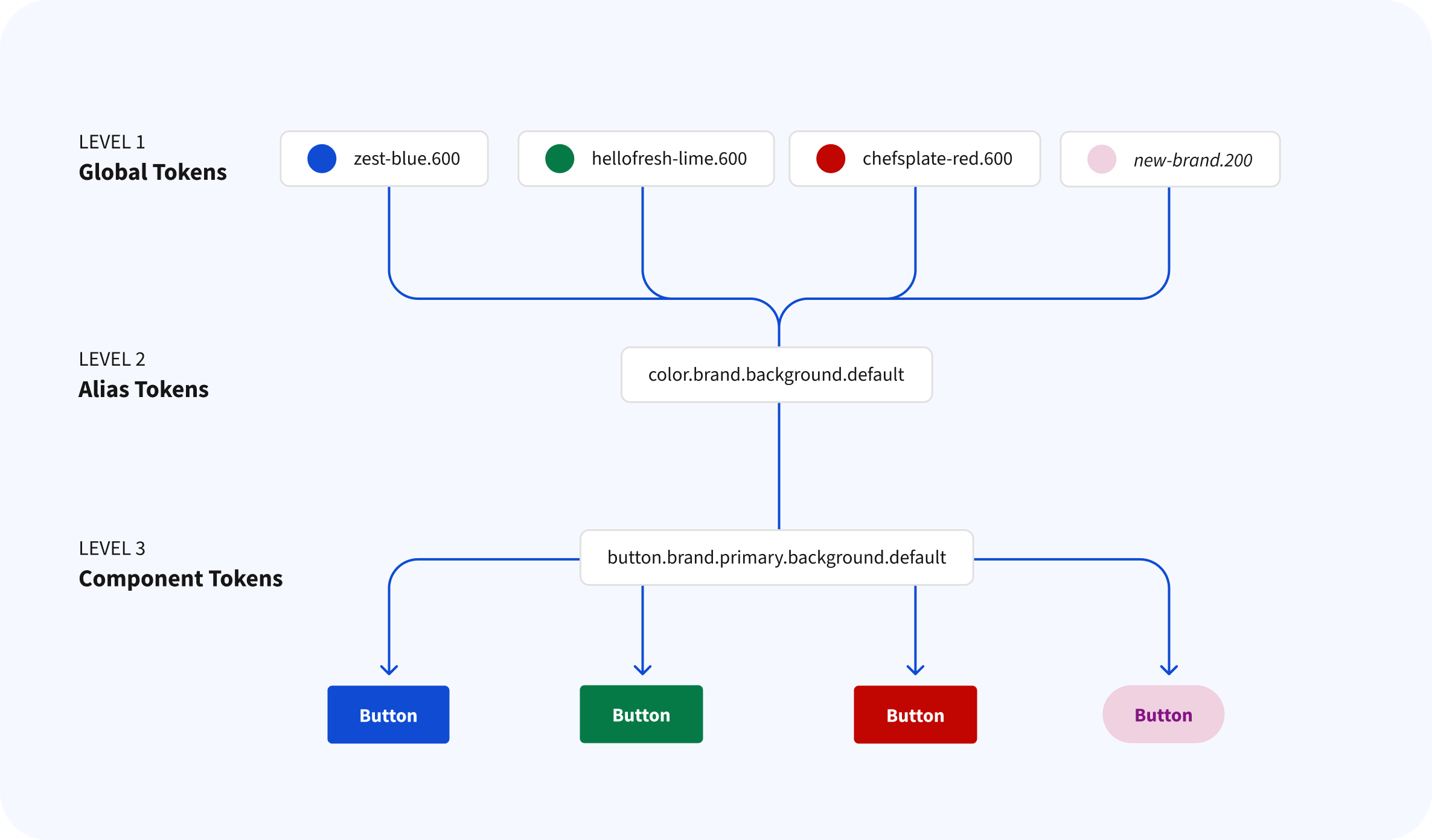Select the zest-blue.600 token label

(x=407, y=159)
